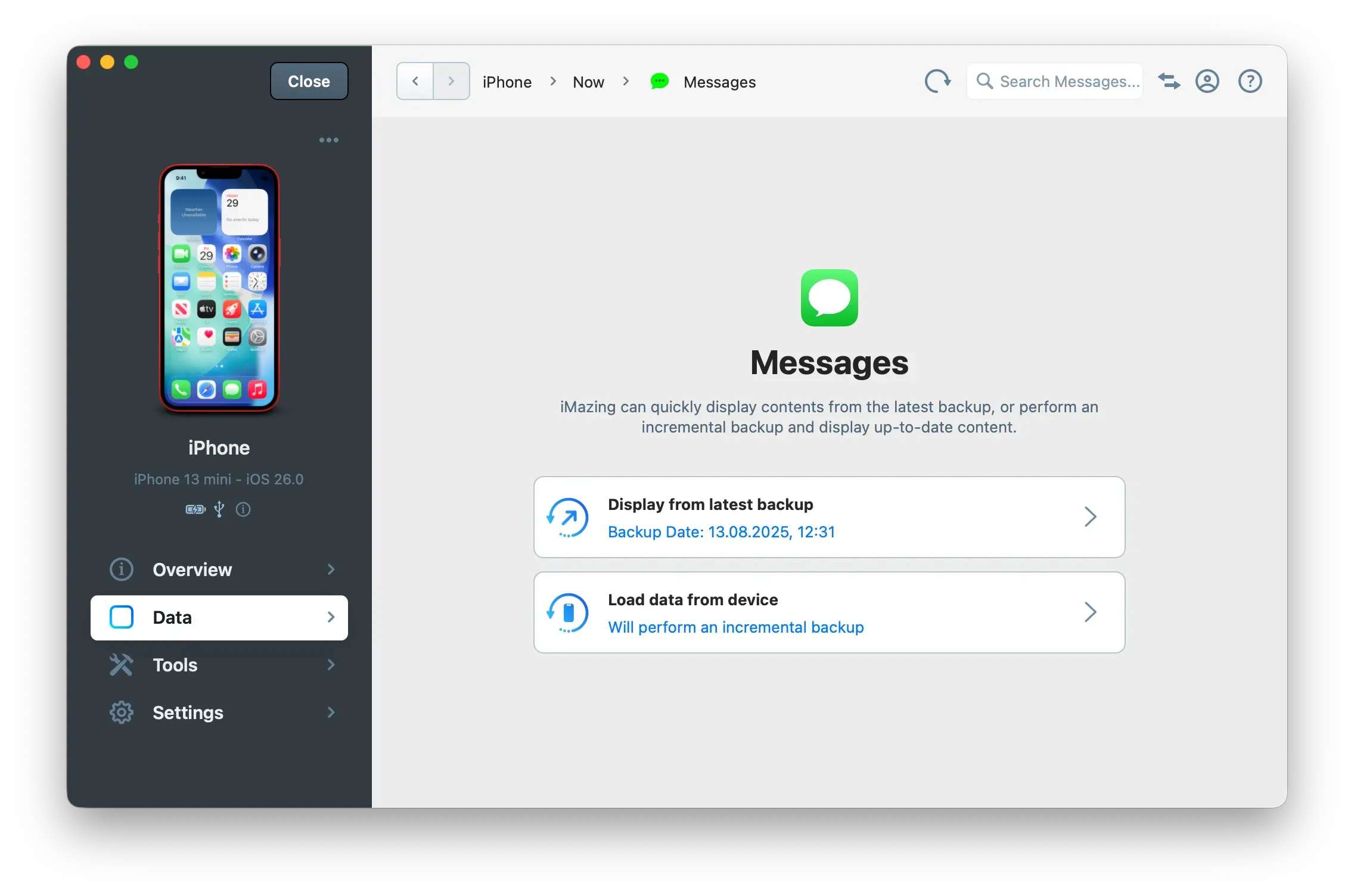Screen dimensions: 1354x896
Task: Expand the Overview section chevron
Action: click(331, 570)
